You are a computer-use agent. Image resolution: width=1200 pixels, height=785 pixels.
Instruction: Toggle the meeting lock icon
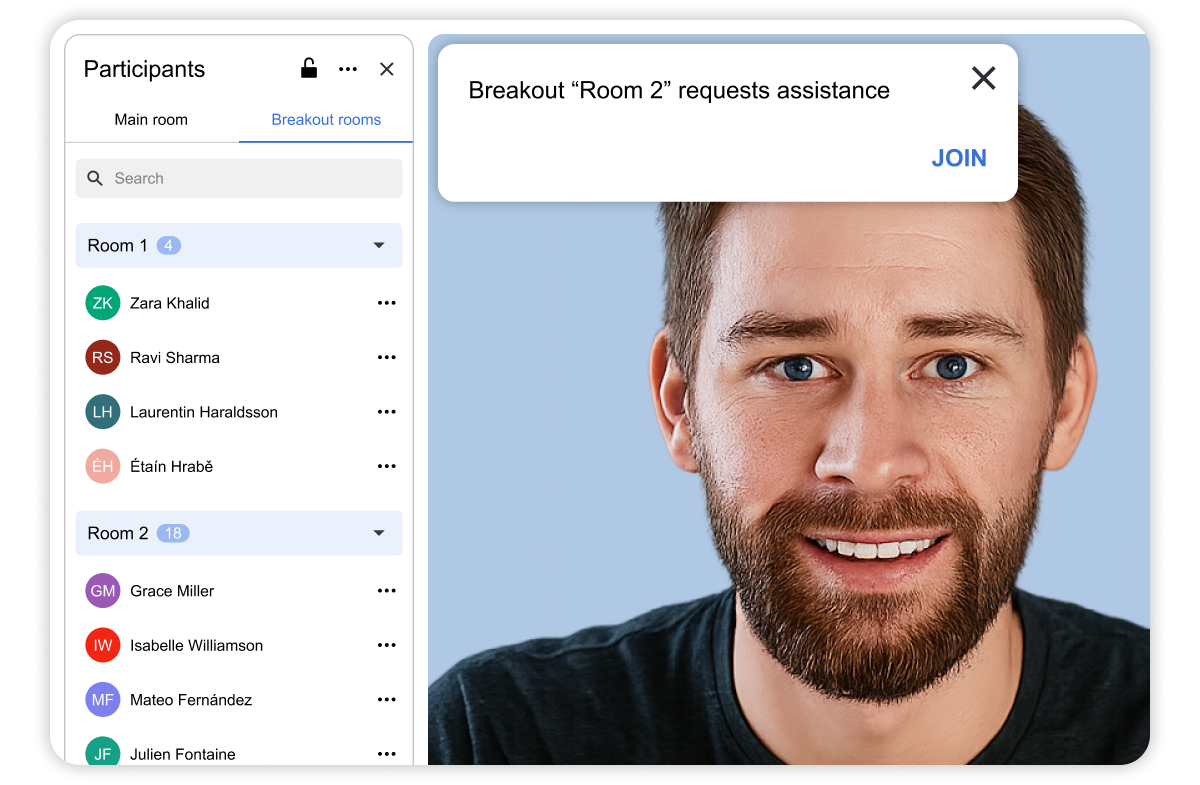[309, 69]
